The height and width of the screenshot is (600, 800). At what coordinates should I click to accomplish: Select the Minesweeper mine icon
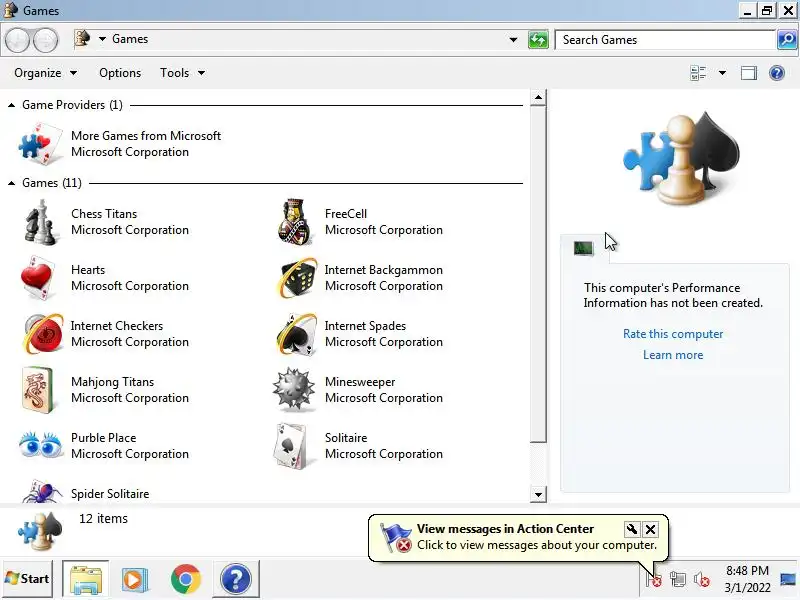click(293, 390)
